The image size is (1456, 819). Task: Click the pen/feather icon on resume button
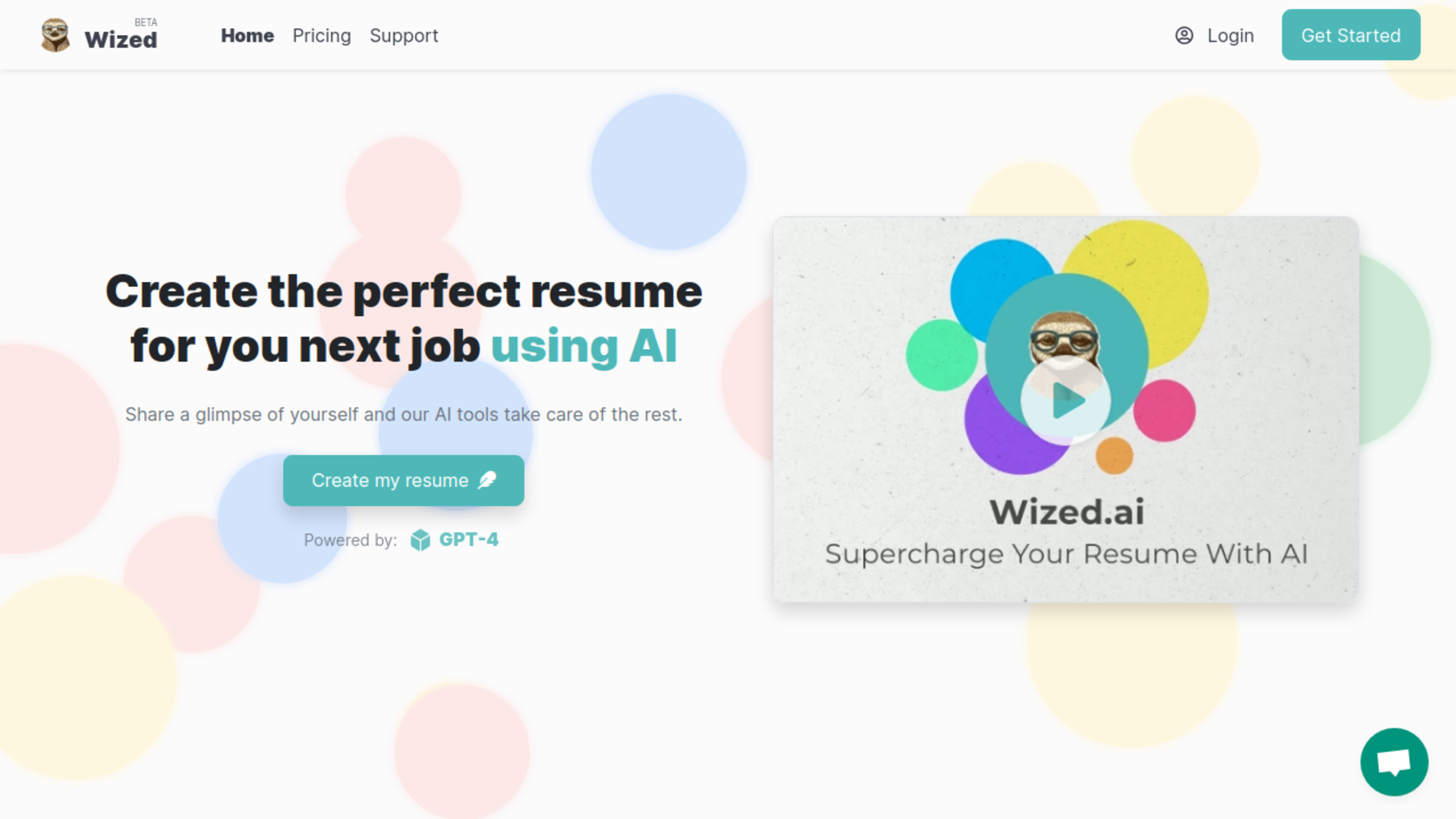487,480
